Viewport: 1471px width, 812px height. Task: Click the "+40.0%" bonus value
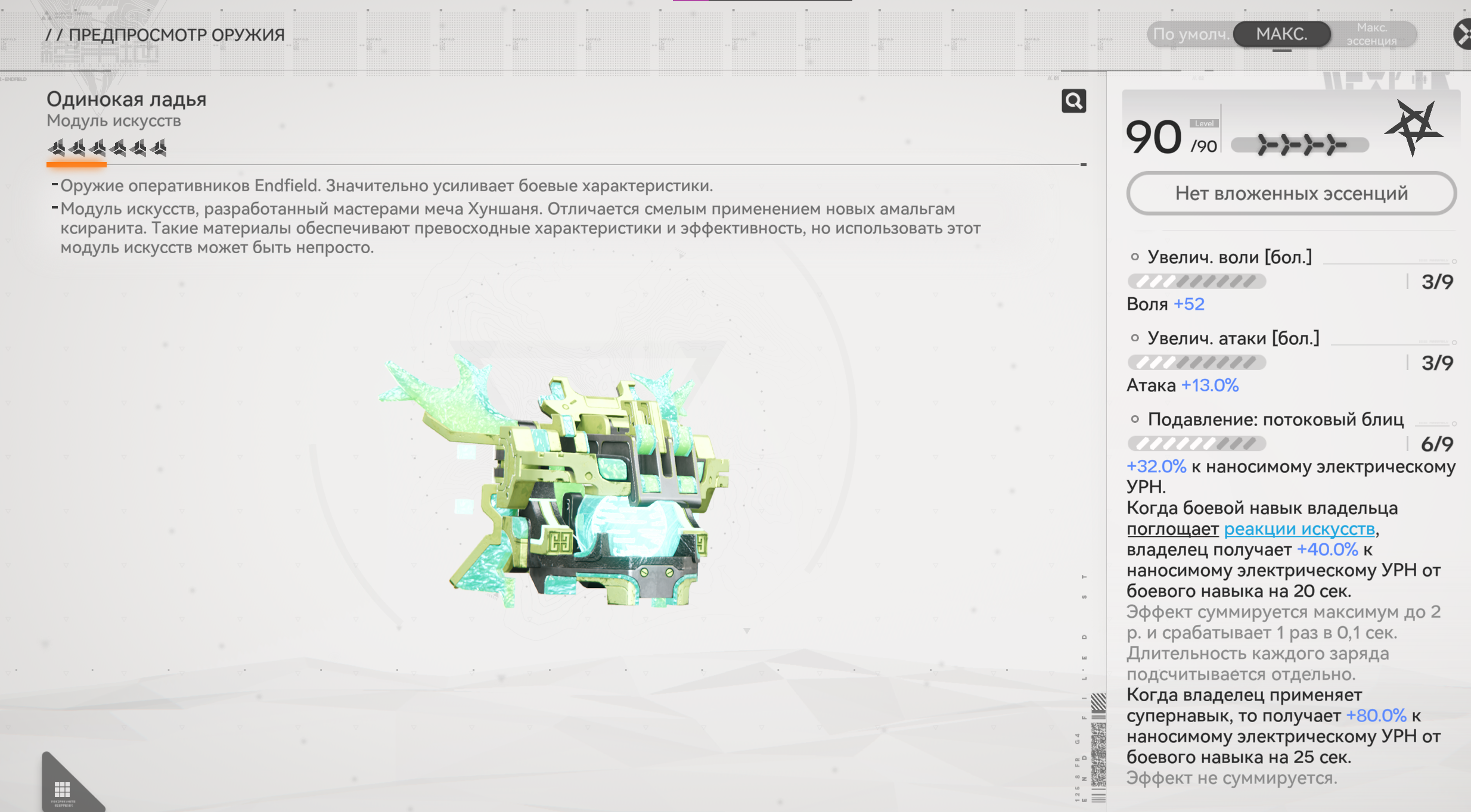[1327, 549]
